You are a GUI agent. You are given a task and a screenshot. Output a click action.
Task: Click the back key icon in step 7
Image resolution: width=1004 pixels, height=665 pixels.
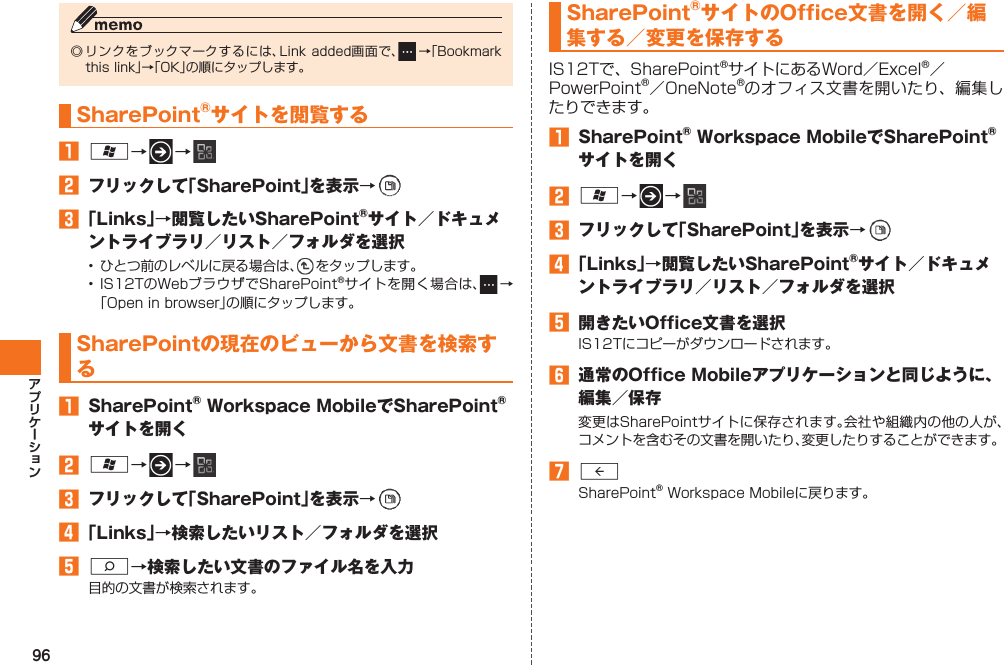point(599,472)
